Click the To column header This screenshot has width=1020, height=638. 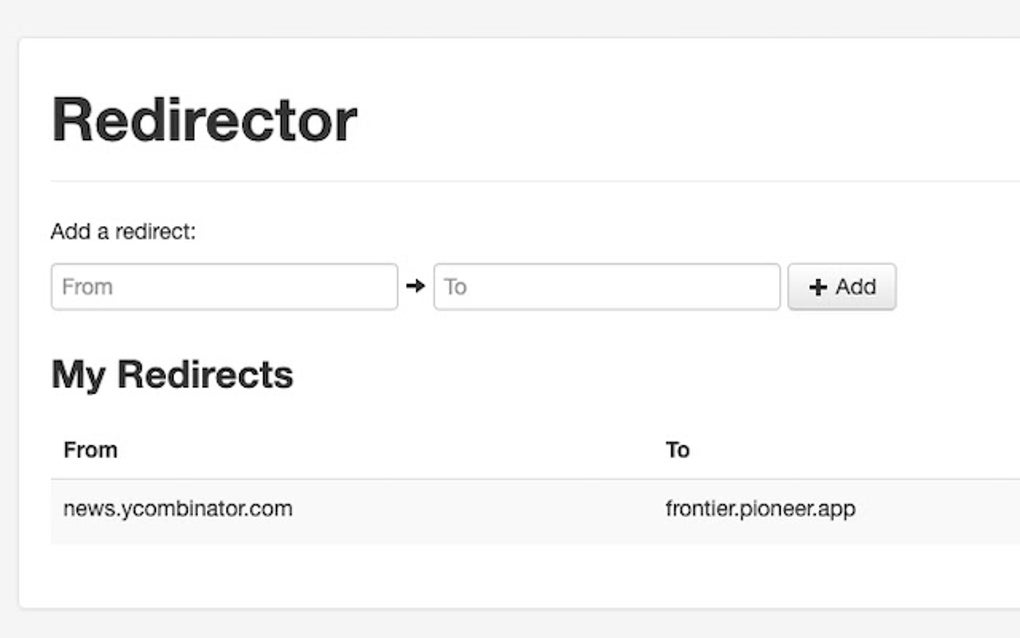coord(679,450)
